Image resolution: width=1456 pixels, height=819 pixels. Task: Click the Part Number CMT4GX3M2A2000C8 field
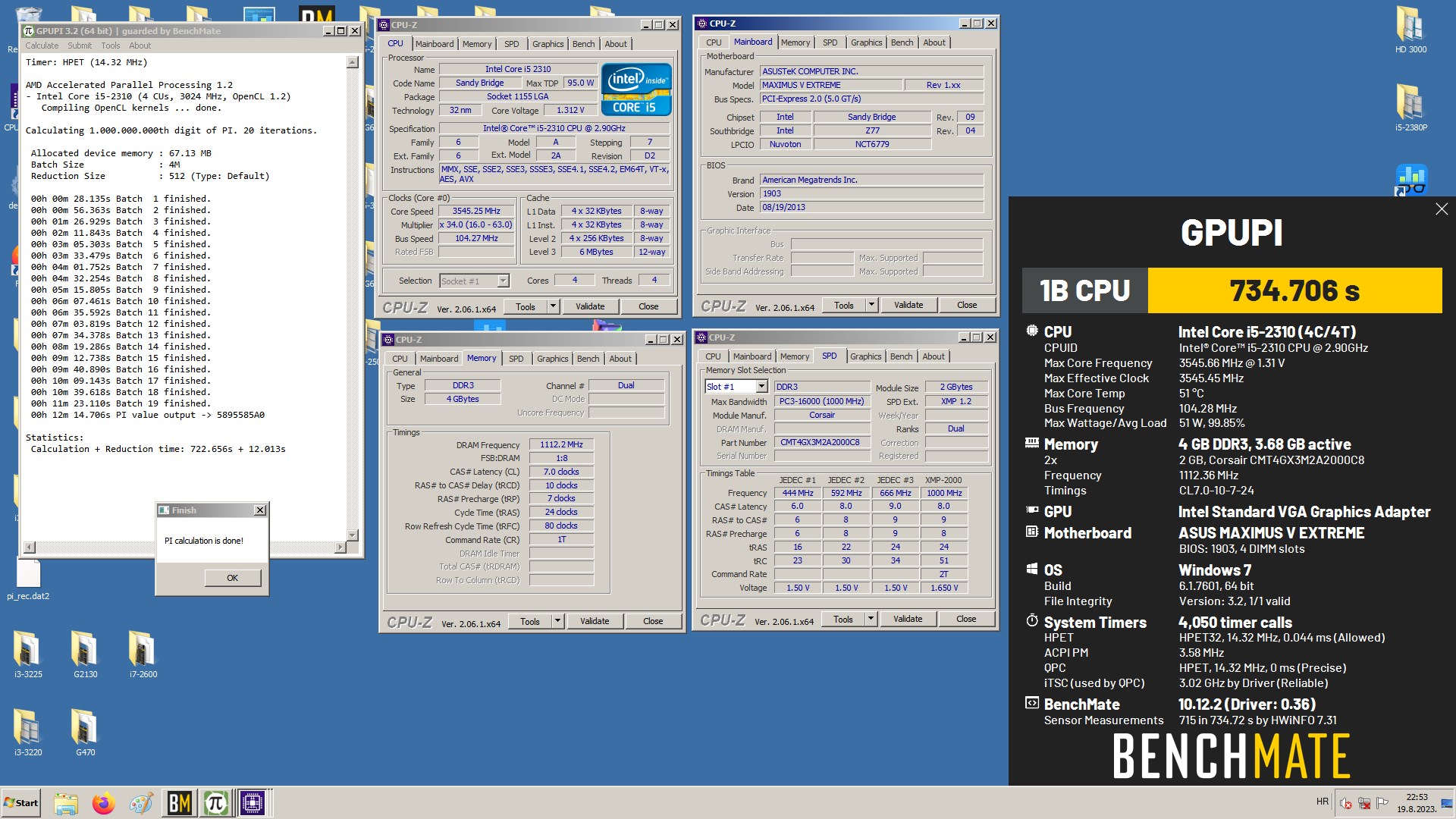[x=821, y=443]
